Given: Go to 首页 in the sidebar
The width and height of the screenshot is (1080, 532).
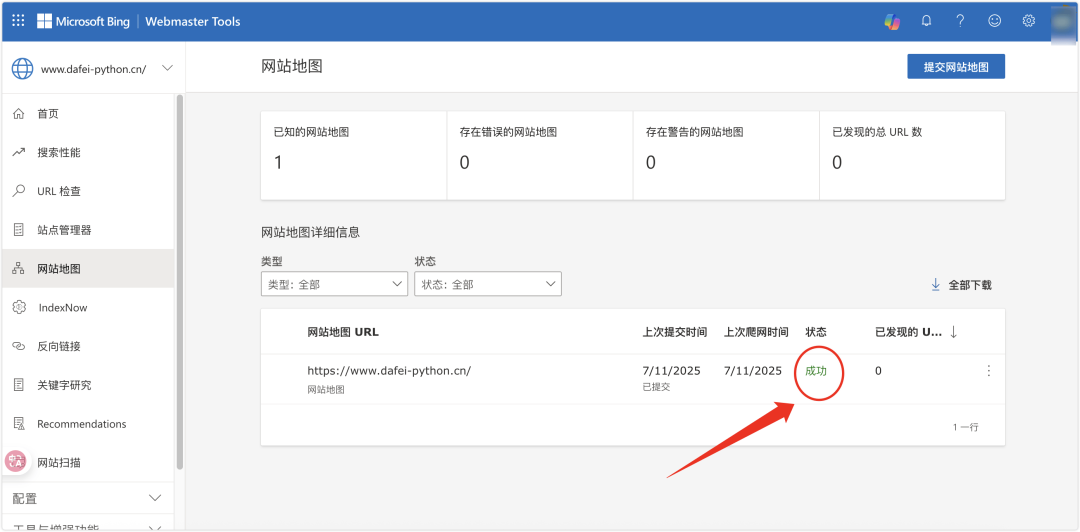Looking at the screenshot, I should [x=87, y=114].
